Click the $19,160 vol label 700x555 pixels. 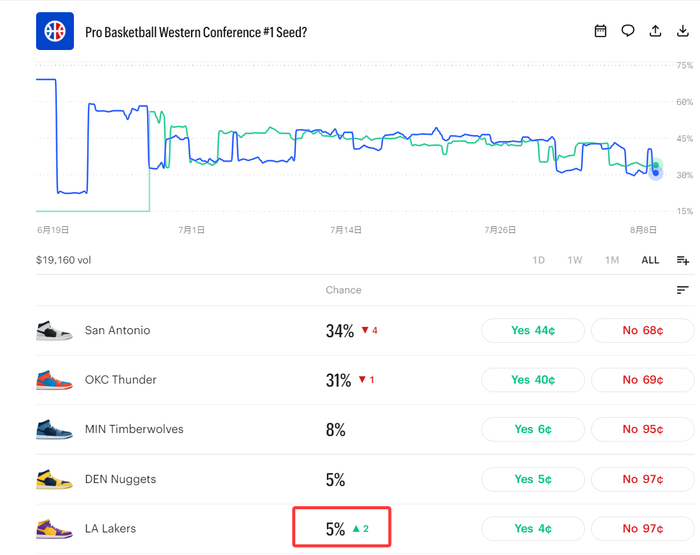pyautogui.click(x=63, y=260)
